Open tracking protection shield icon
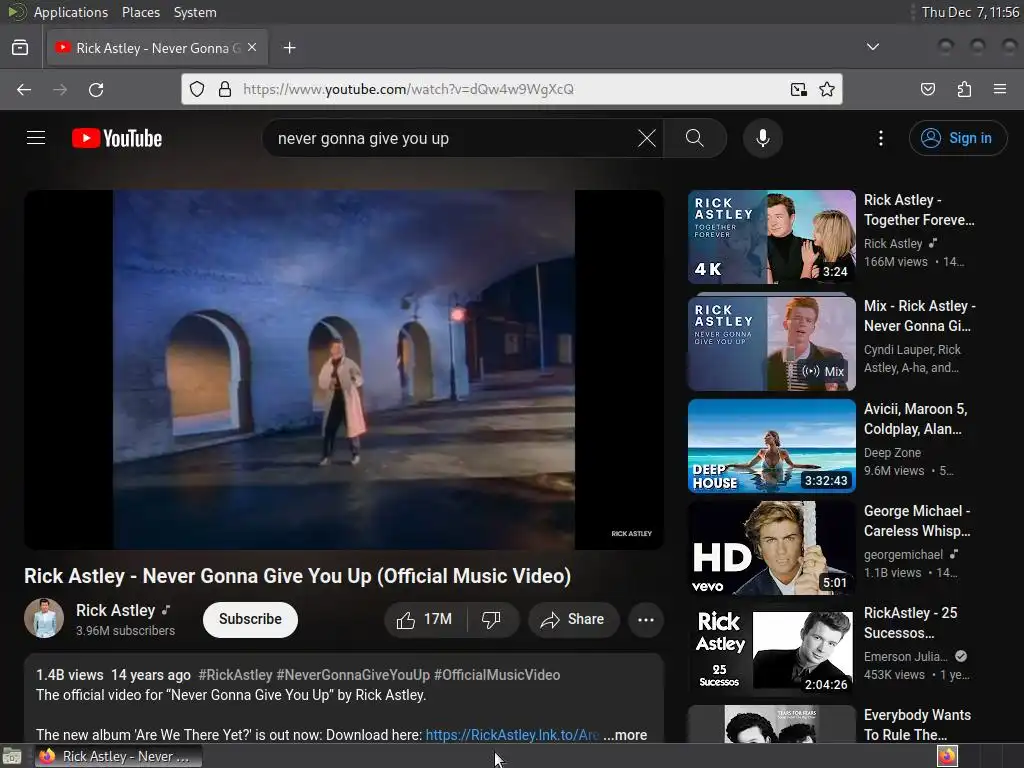 (x=197, y=89)
